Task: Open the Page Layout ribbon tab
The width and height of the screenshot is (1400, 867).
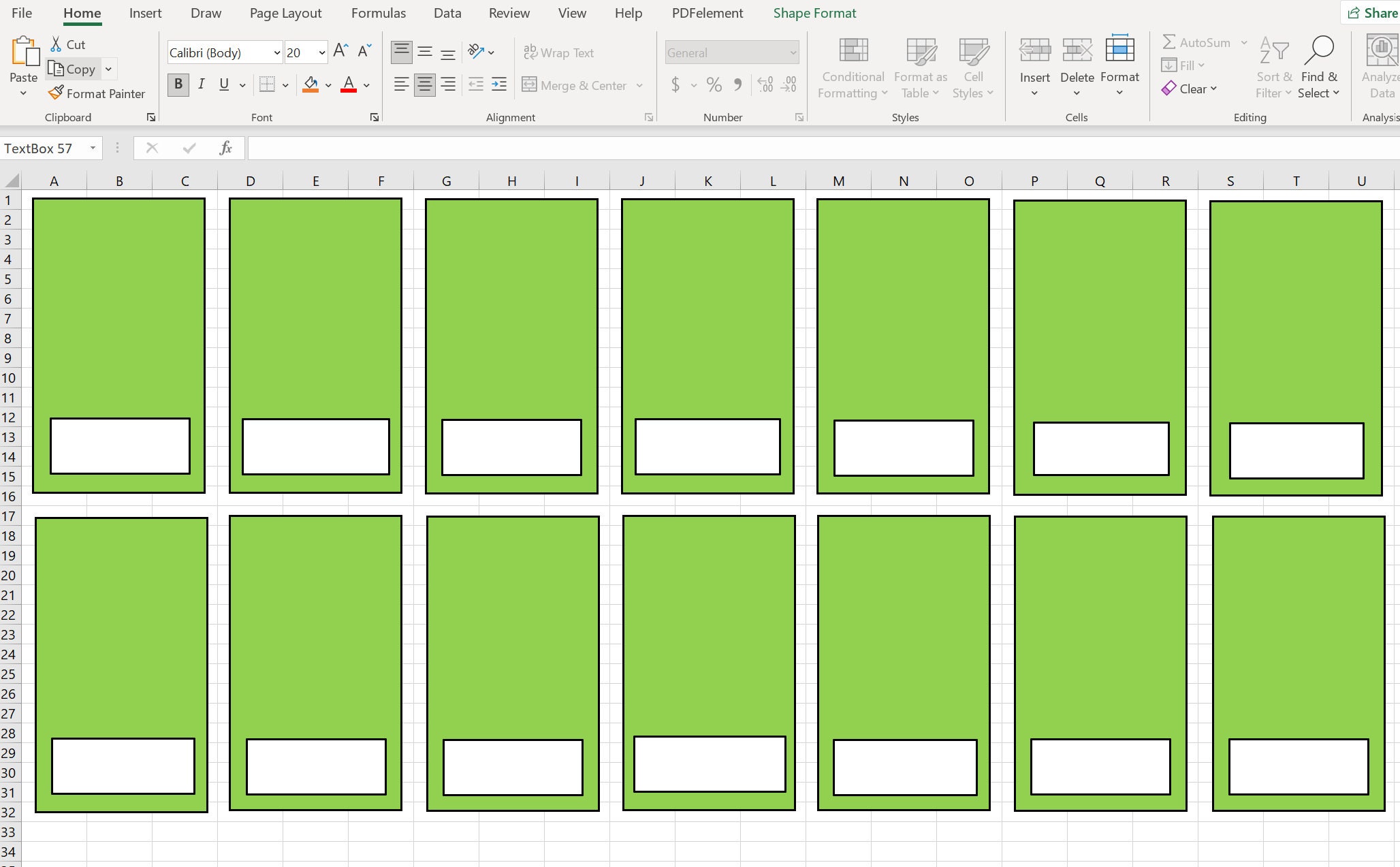Action: 285,13
